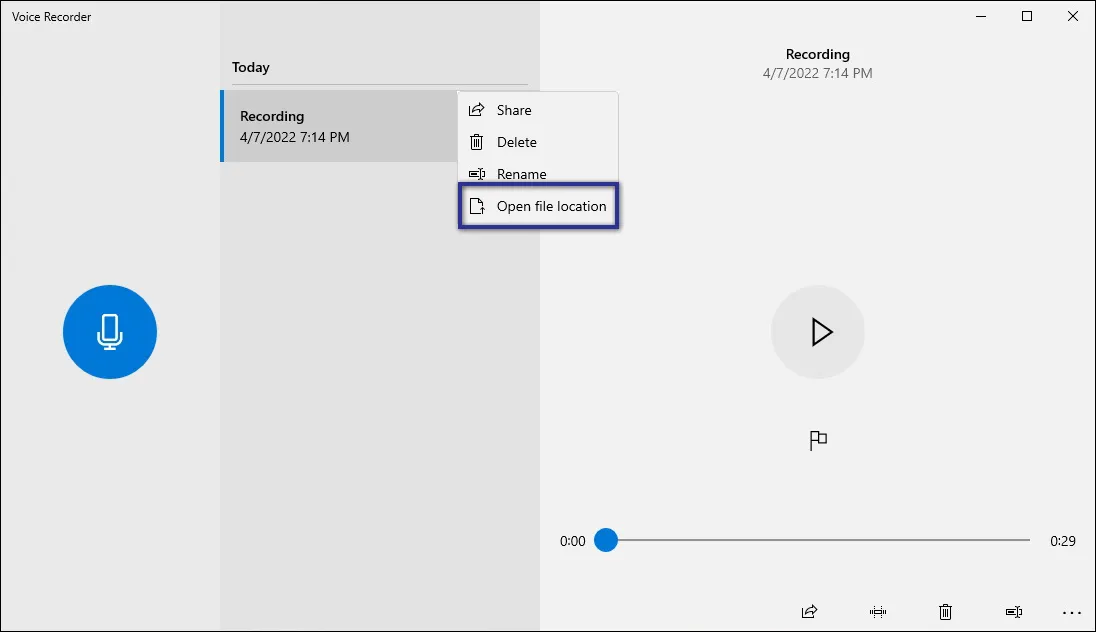Select Share in the context menu
Image resolution: width=1096 pixels, height=632 pixels.
(514, 110)
